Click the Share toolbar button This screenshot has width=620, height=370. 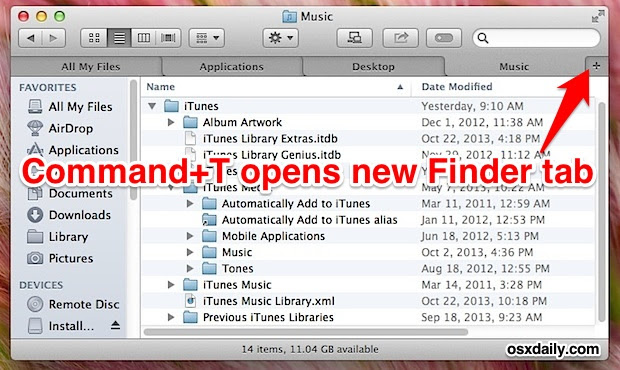coord(401,38)
